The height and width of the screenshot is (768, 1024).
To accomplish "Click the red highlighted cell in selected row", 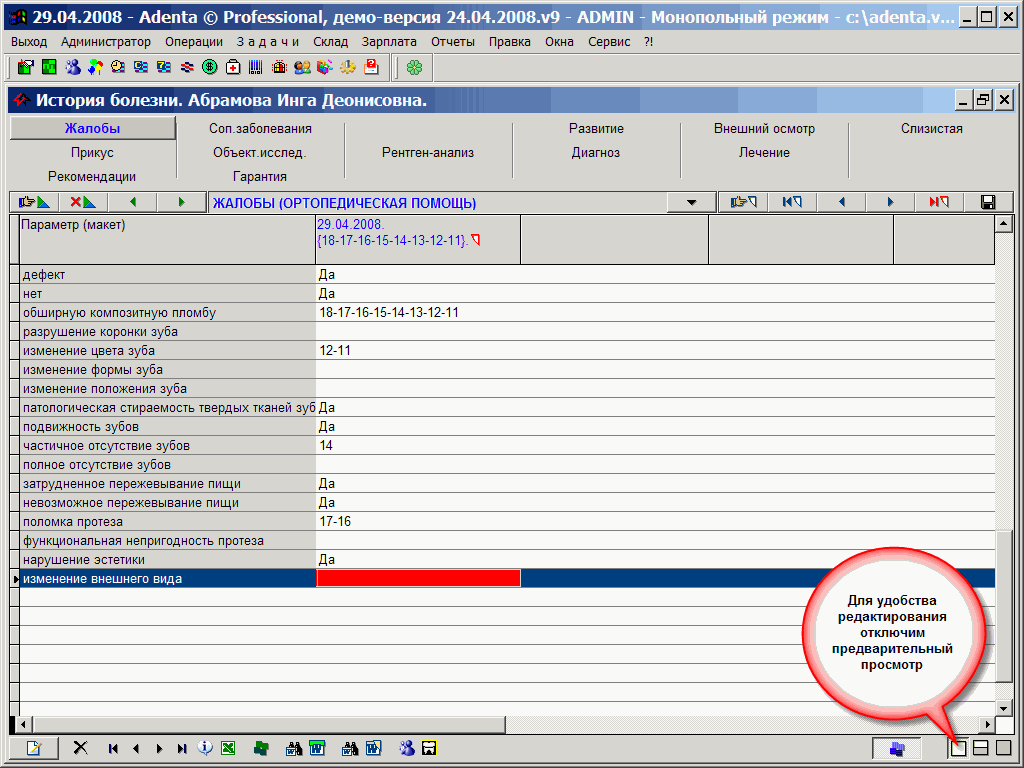I will (x=418, y=578).
